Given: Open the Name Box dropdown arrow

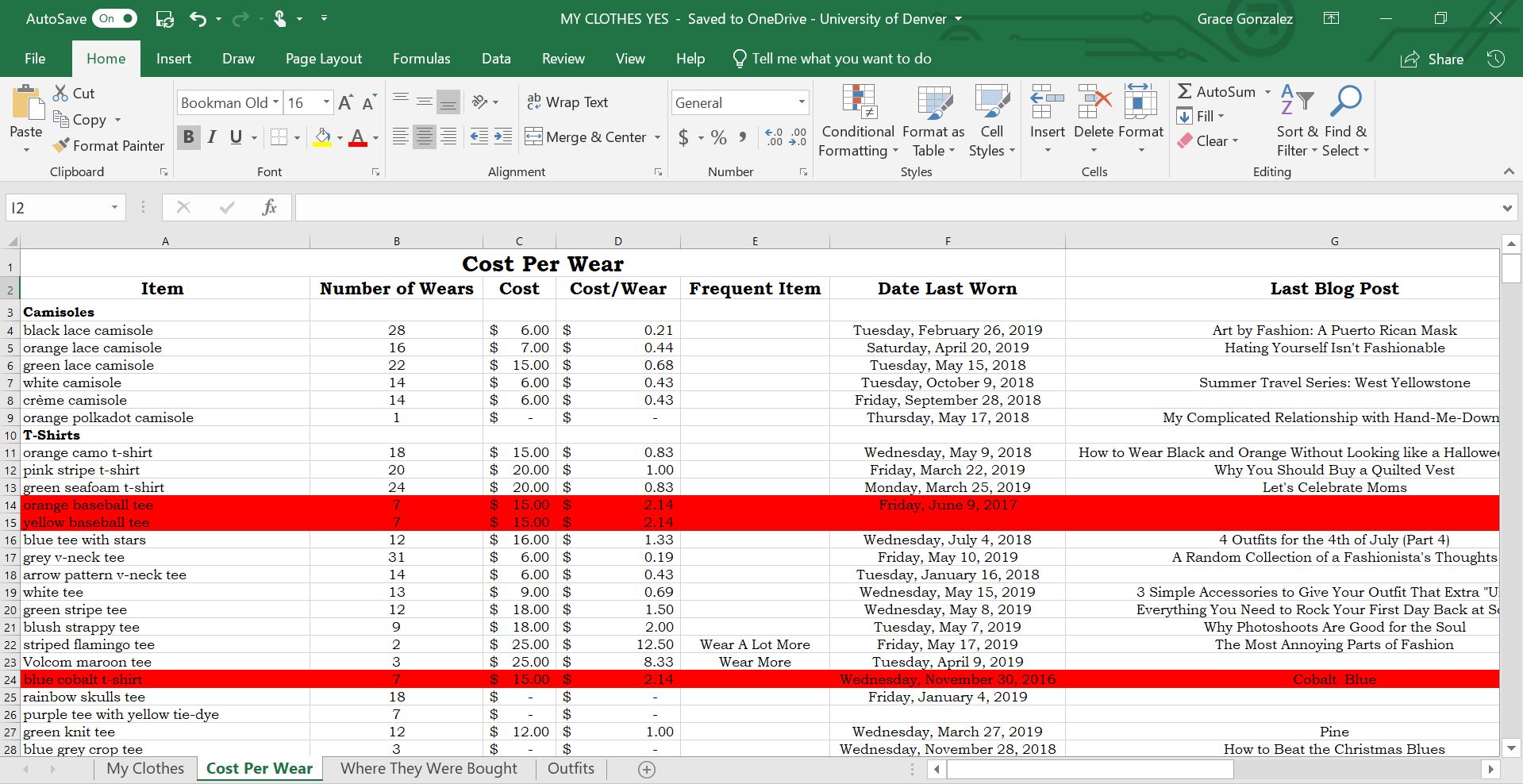Looking at the screenshot, I should [114, 208].
